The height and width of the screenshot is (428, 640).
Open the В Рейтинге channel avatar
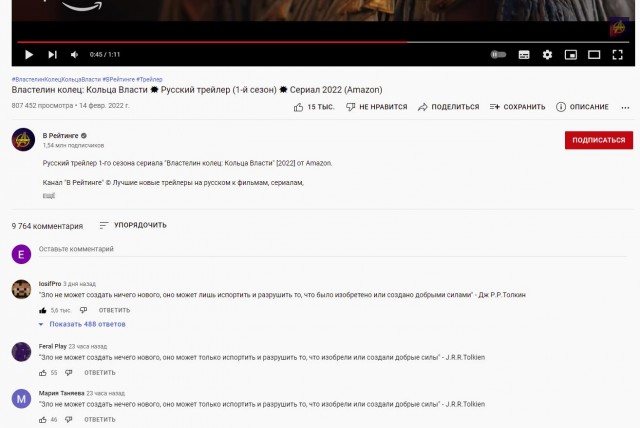[x=23, y=140]
